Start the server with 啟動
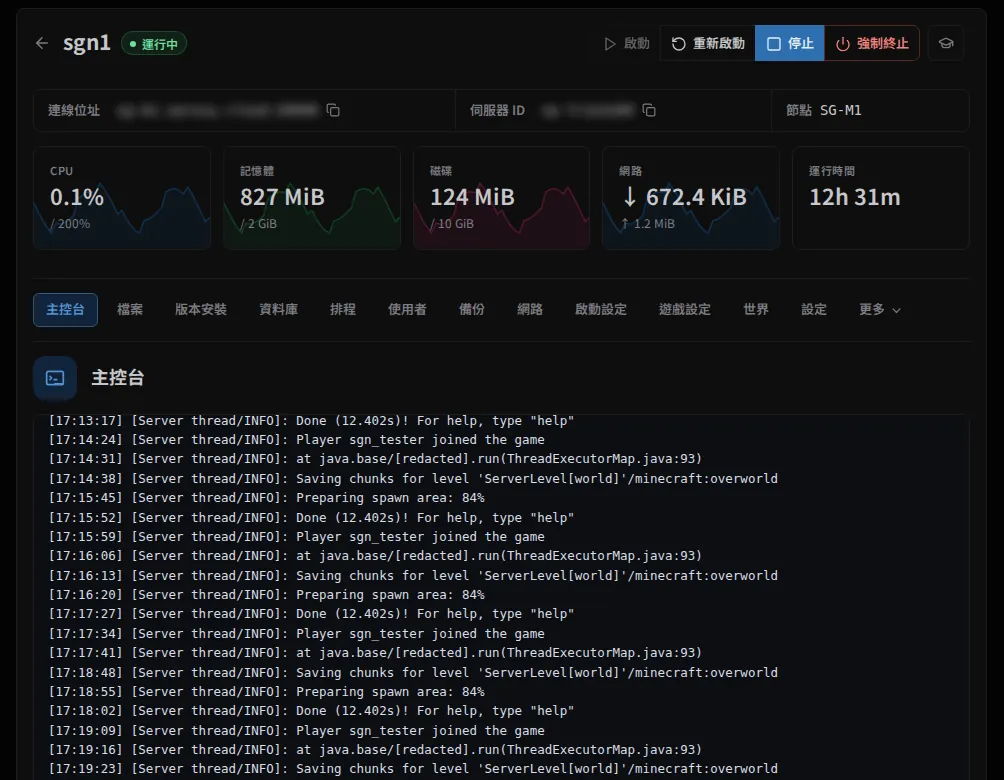The height and width of the screenshot is (780, 1004). coord(627,44)
